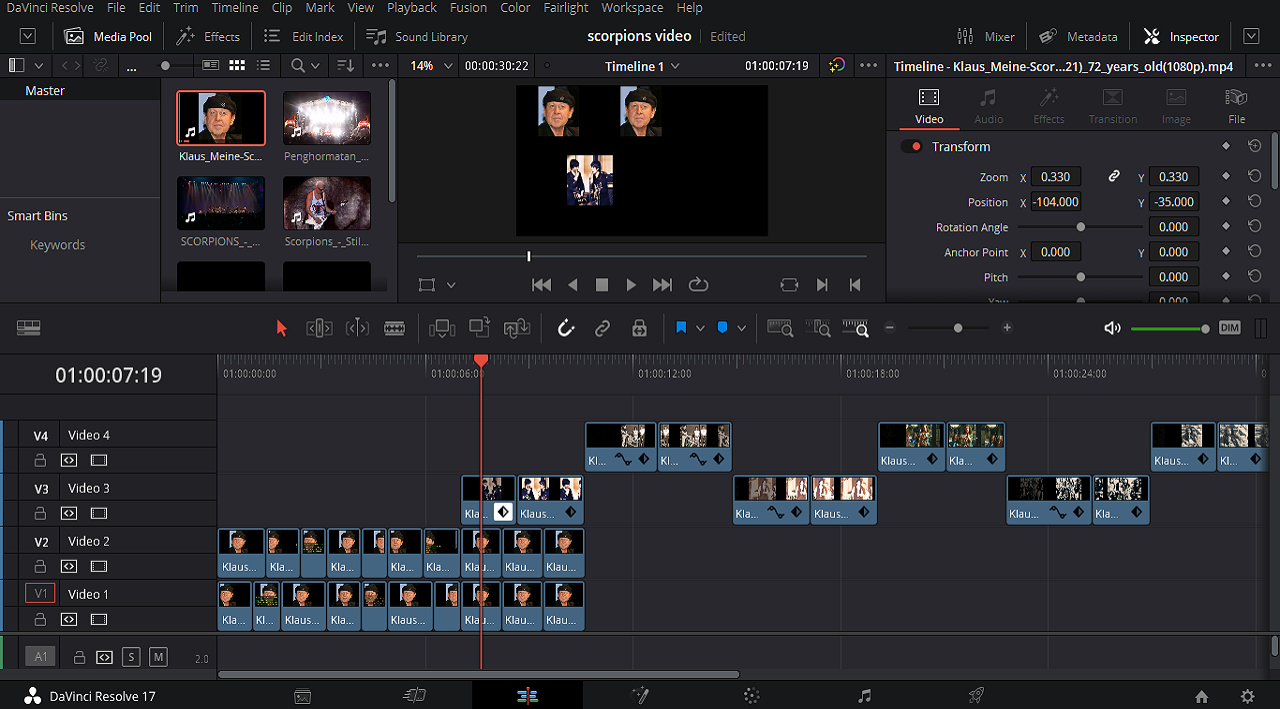The image size is (1280, 709).
Task: Open the Sound Library panel
Action: point(417,36)
